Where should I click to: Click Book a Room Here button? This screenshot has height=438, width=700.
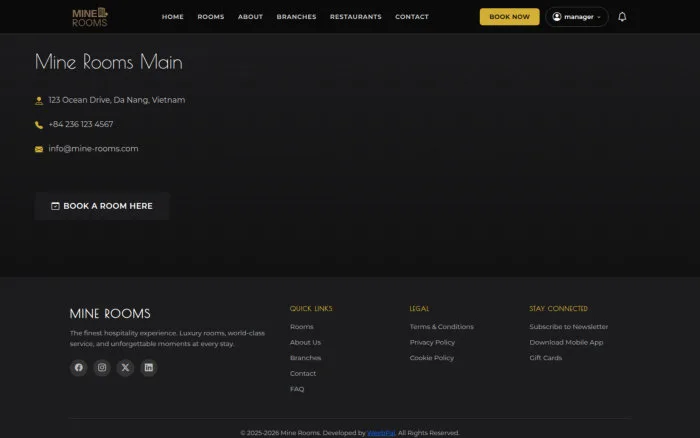[102, 206]
